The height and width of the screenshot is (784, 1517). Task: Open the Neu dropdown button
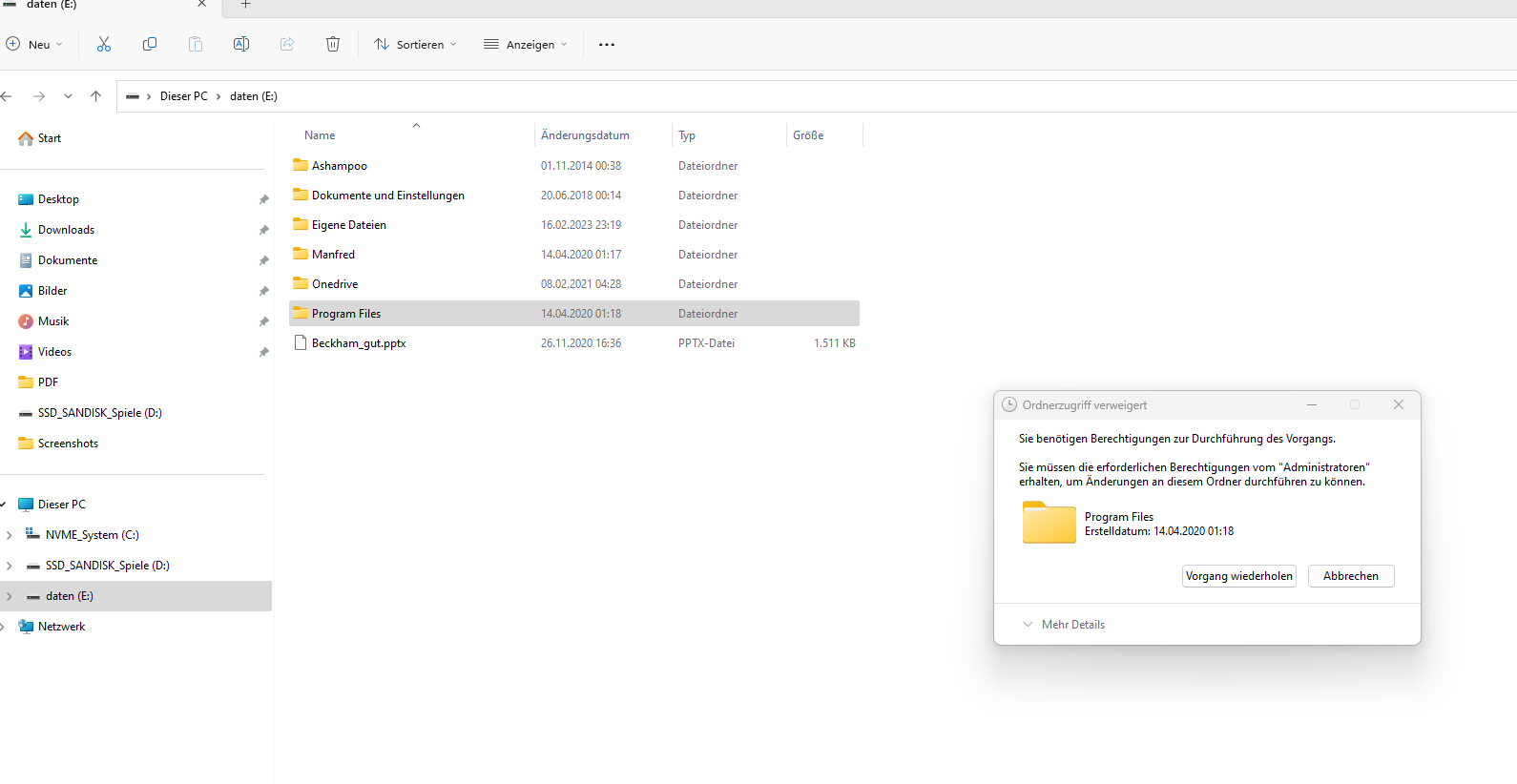(x=34, y=45)
